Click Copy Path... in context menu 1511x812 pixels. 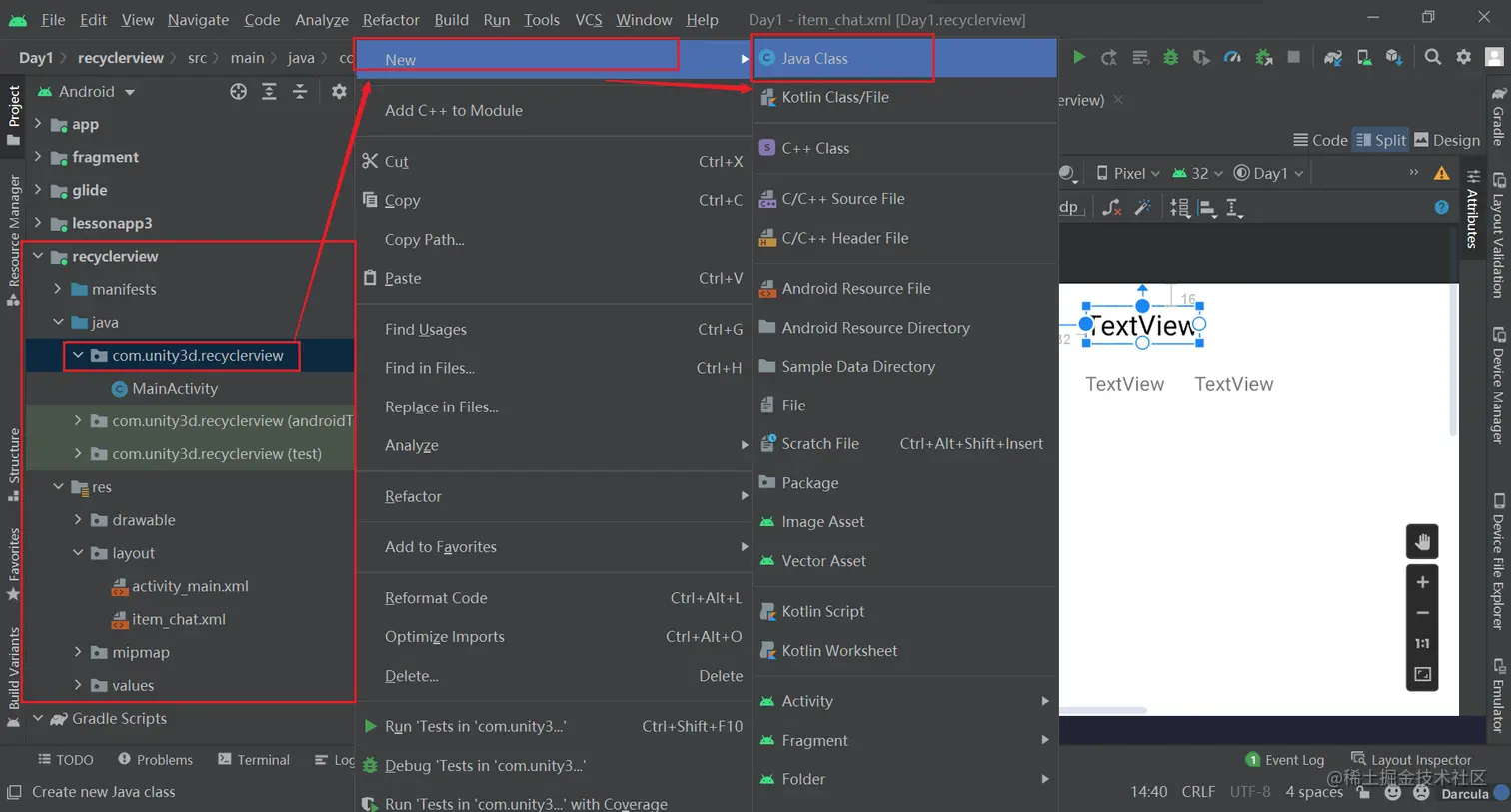(x=555, y=239)
